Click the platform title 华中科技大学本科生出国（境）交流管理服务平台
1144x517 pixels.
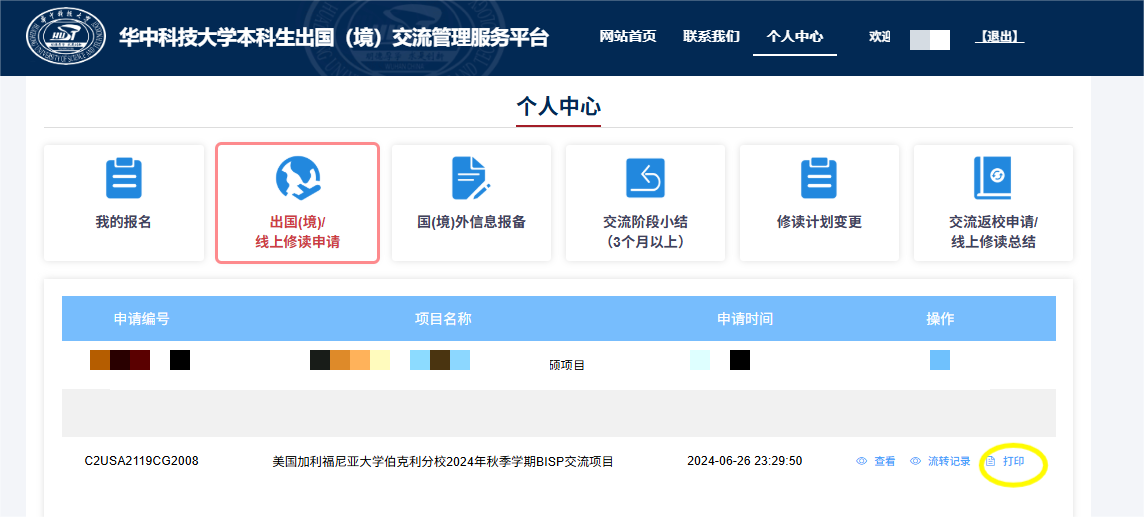tap(334, 38)
